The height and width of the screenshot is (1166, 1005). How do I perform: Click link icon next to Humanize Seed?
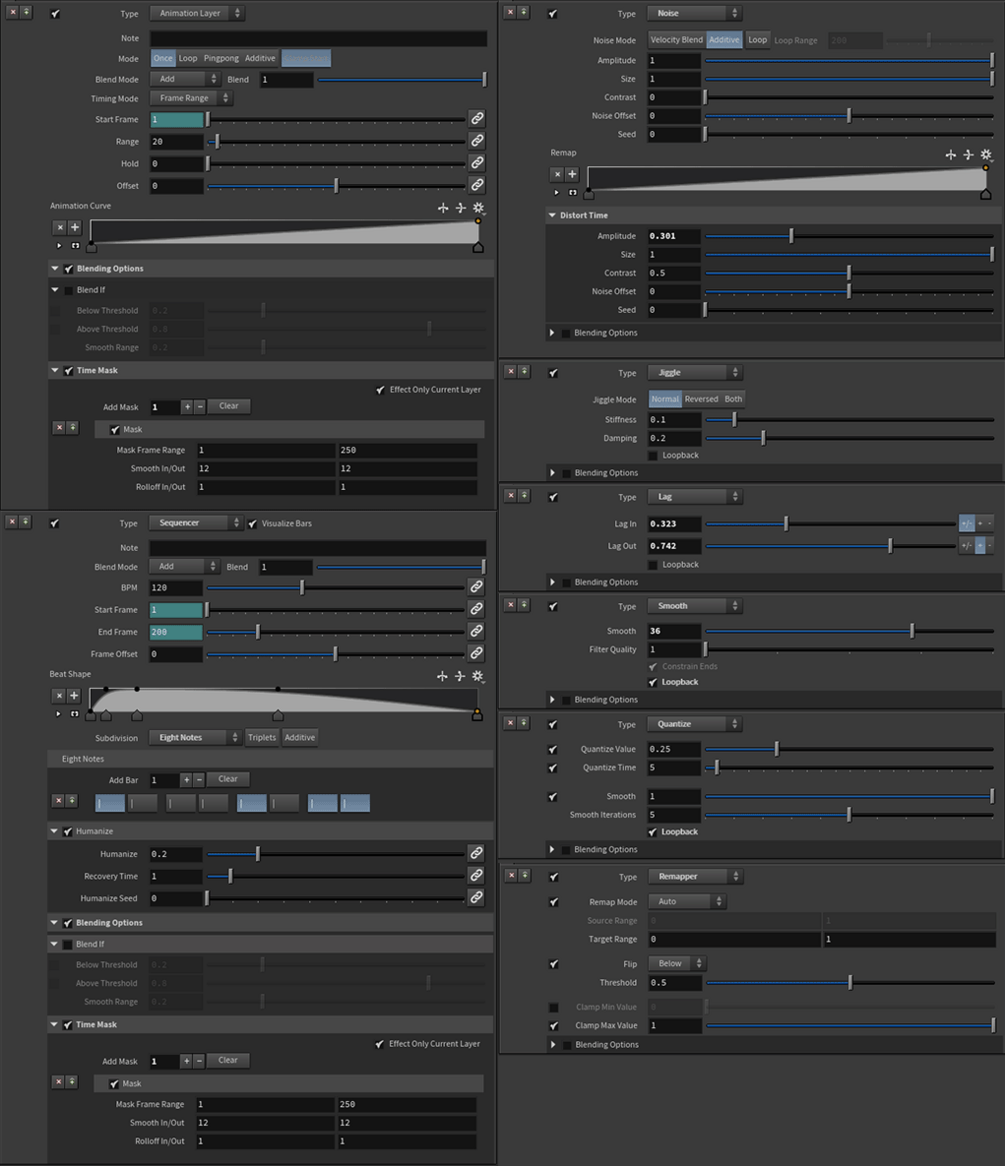pos(476,898)
